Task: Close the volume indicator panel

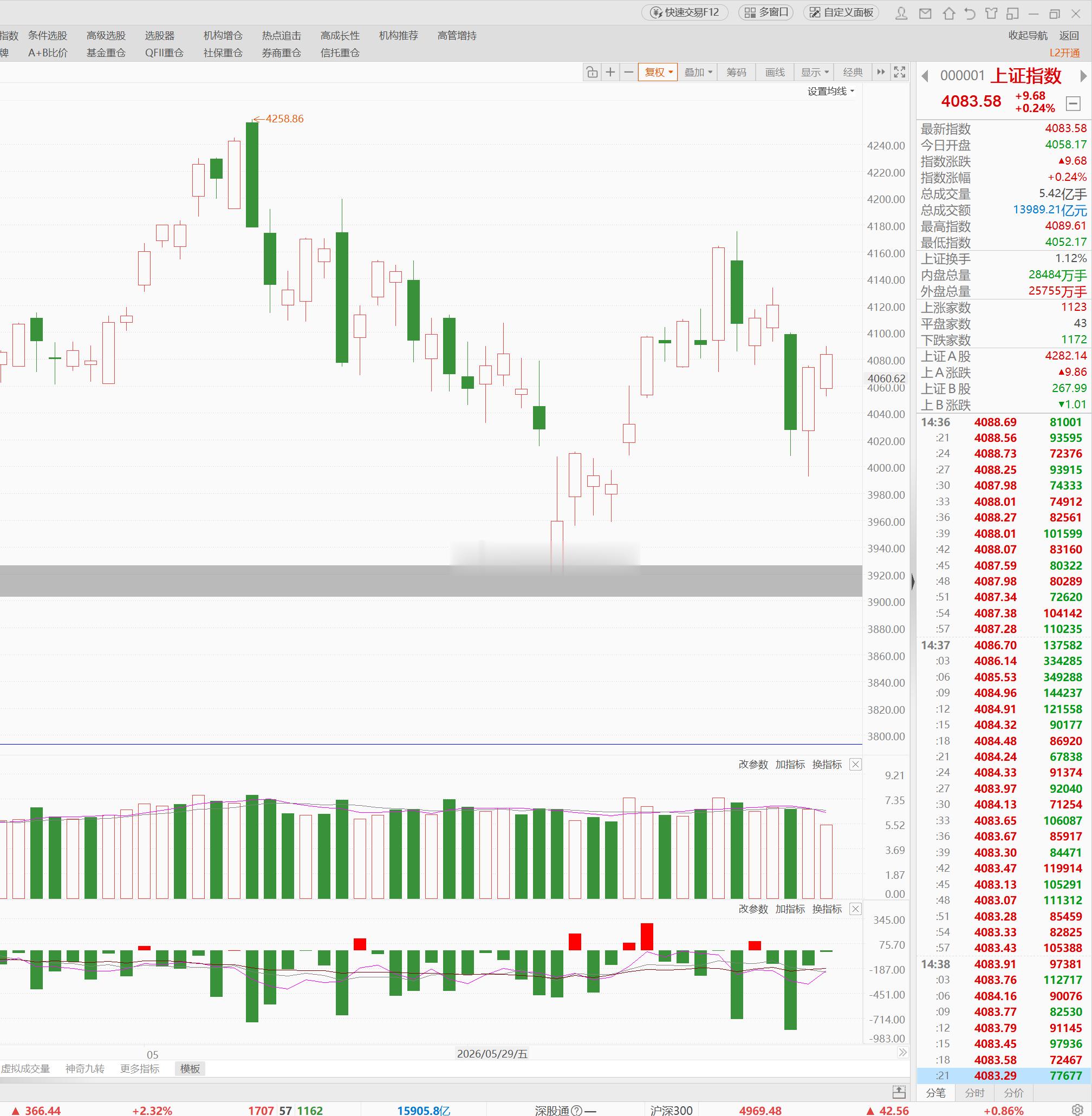Action: pos(855,764)
